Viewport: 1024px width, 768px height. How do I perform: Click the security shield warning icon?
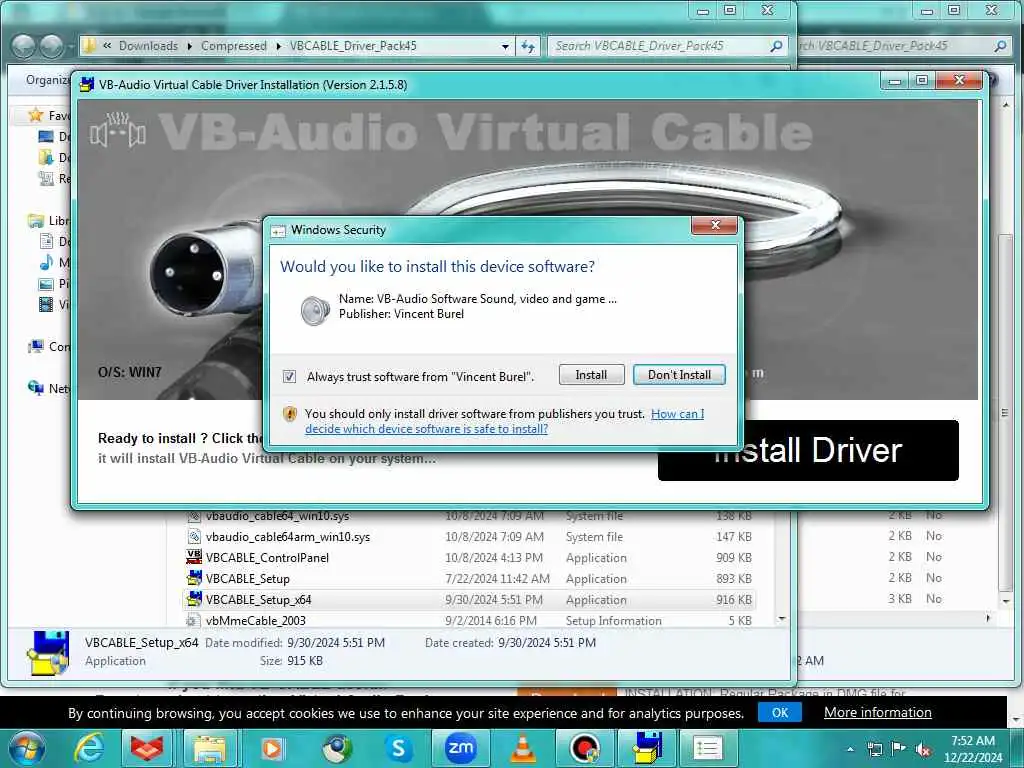[x=290, y=414]
